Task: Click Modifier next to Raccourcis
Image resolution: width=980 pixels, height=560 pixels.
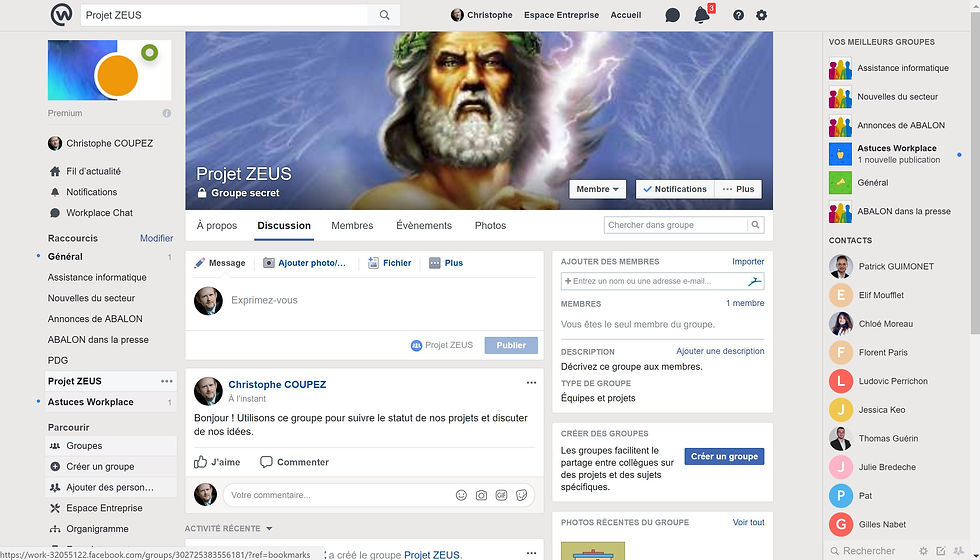Action: pyautogui.click(x=156, y=238)
